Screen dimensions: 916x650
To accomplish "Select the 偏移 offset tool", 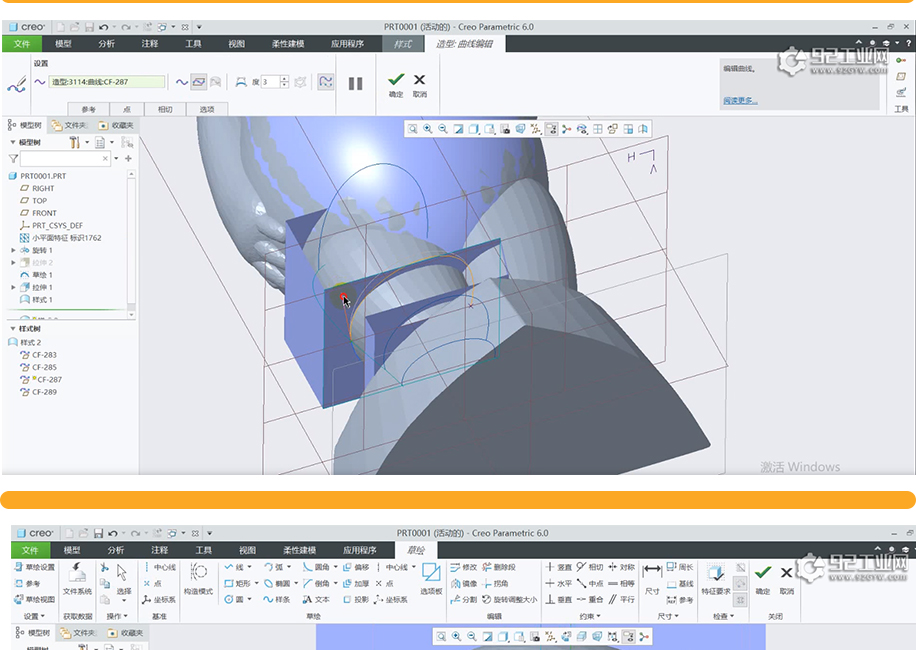I will [356, 567].
